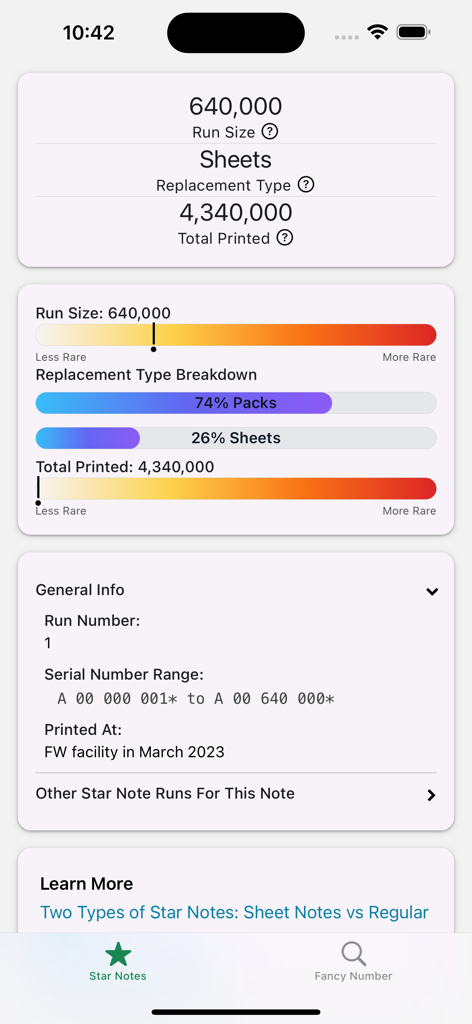Tap the home indicator bar
This screenshot has height=1024, width=472.
[236, 1012]
